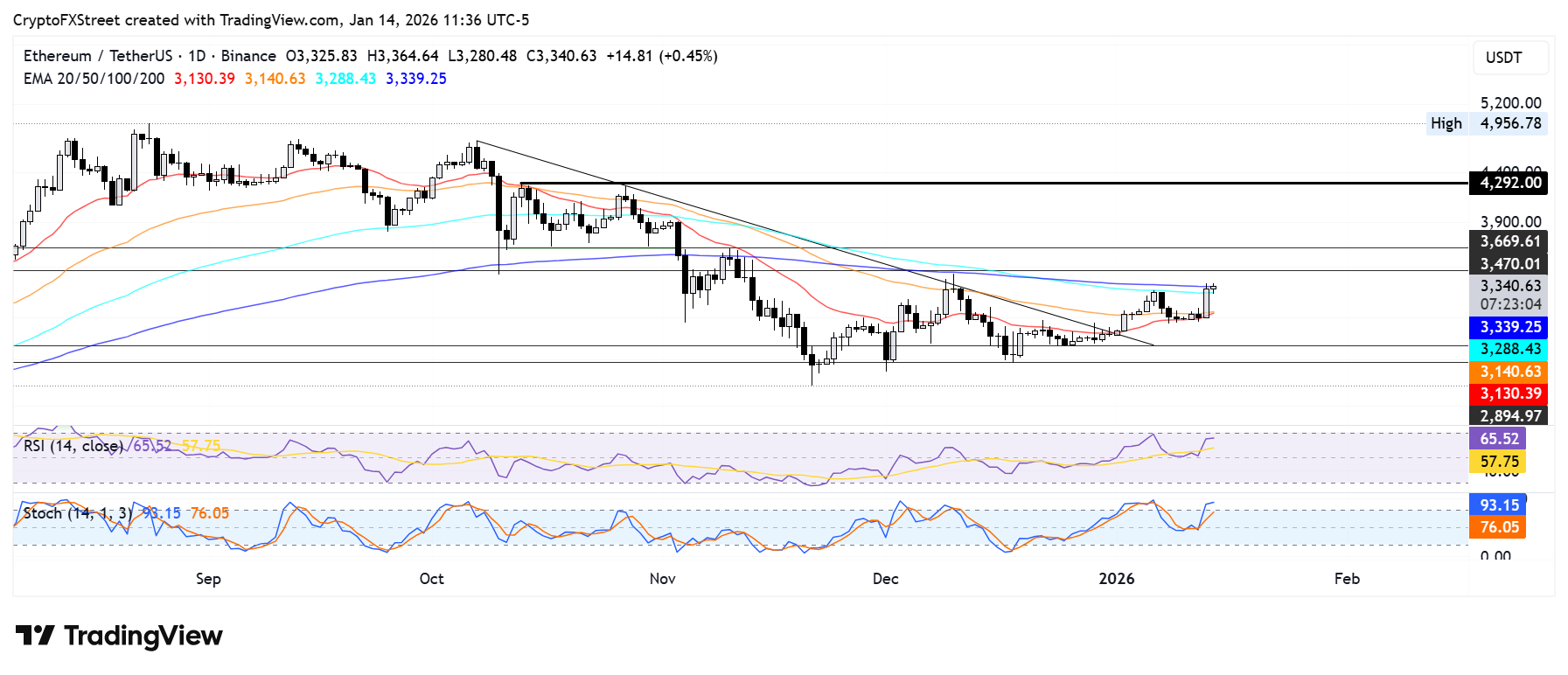
Task: Click the red EMA 20 value 3,130.39 in legend
Action: click(x=205, y=79)
